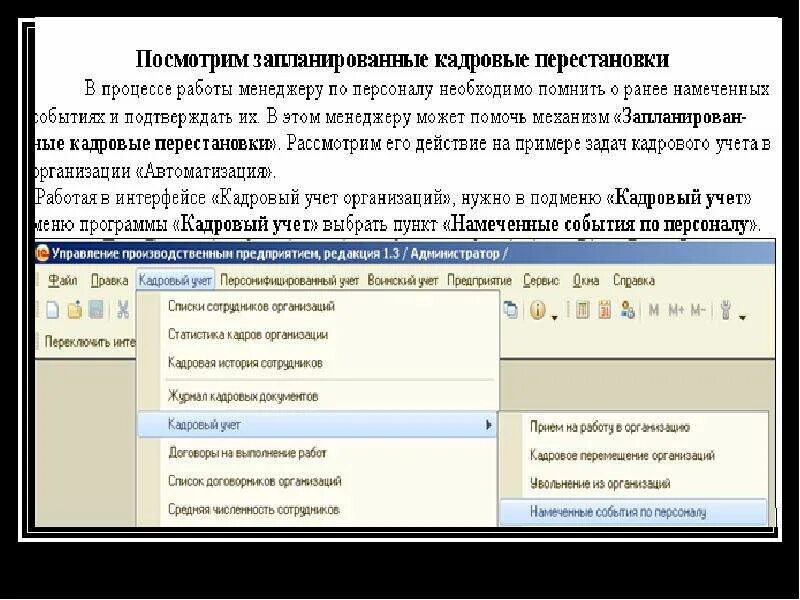Select Журнал кадровых документов
Screen dimensions: 800x600
tap(317, 396)
